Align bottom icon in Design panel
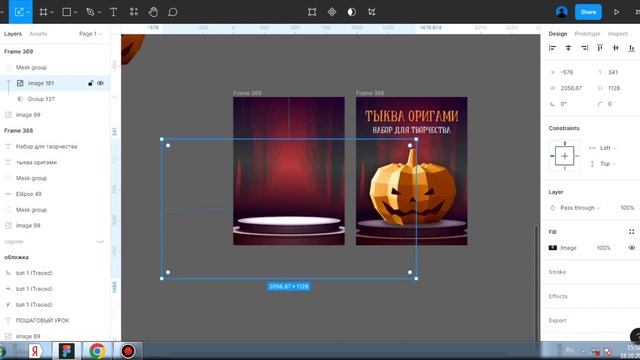Viewport: 640px width, 360px height. pyautogui.click(x=631, y=48)
